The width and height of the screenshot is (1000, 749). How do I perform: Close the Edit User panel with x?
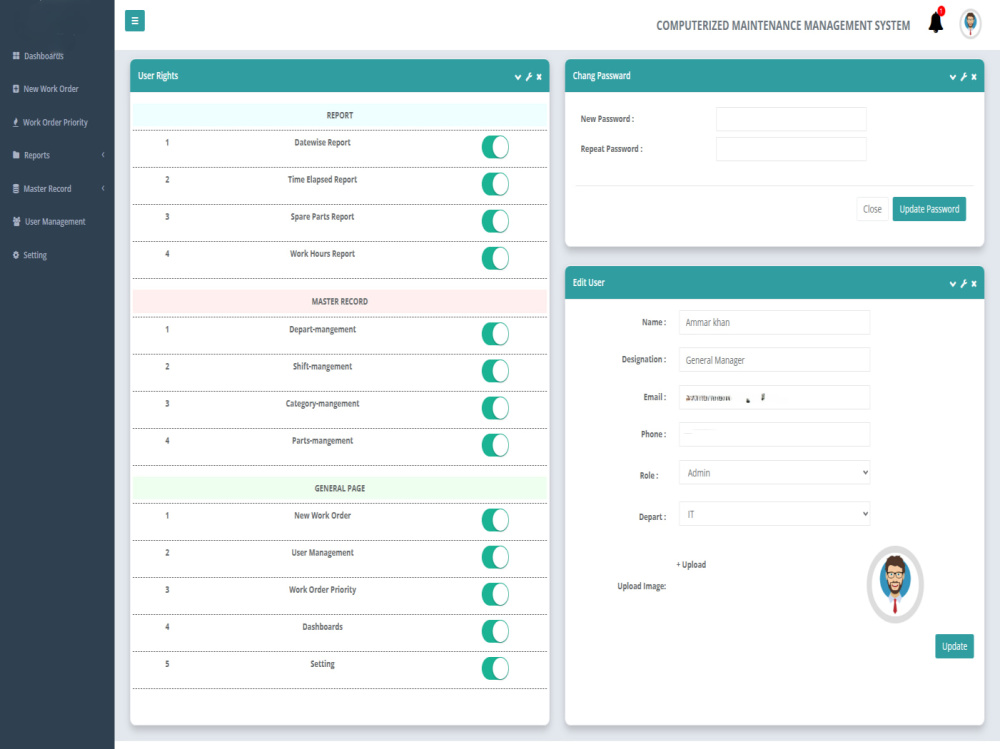(x=974, y=283)
